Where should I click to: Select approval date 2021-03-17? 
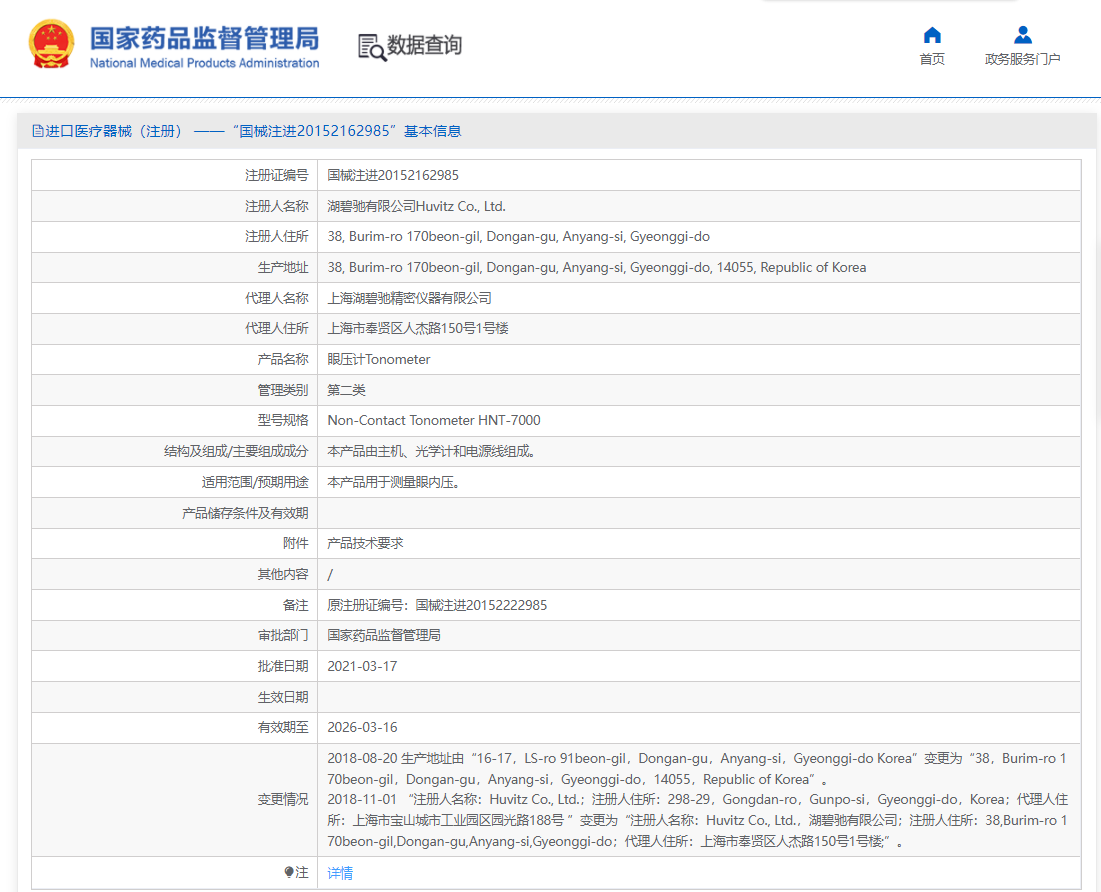[362, 667]
